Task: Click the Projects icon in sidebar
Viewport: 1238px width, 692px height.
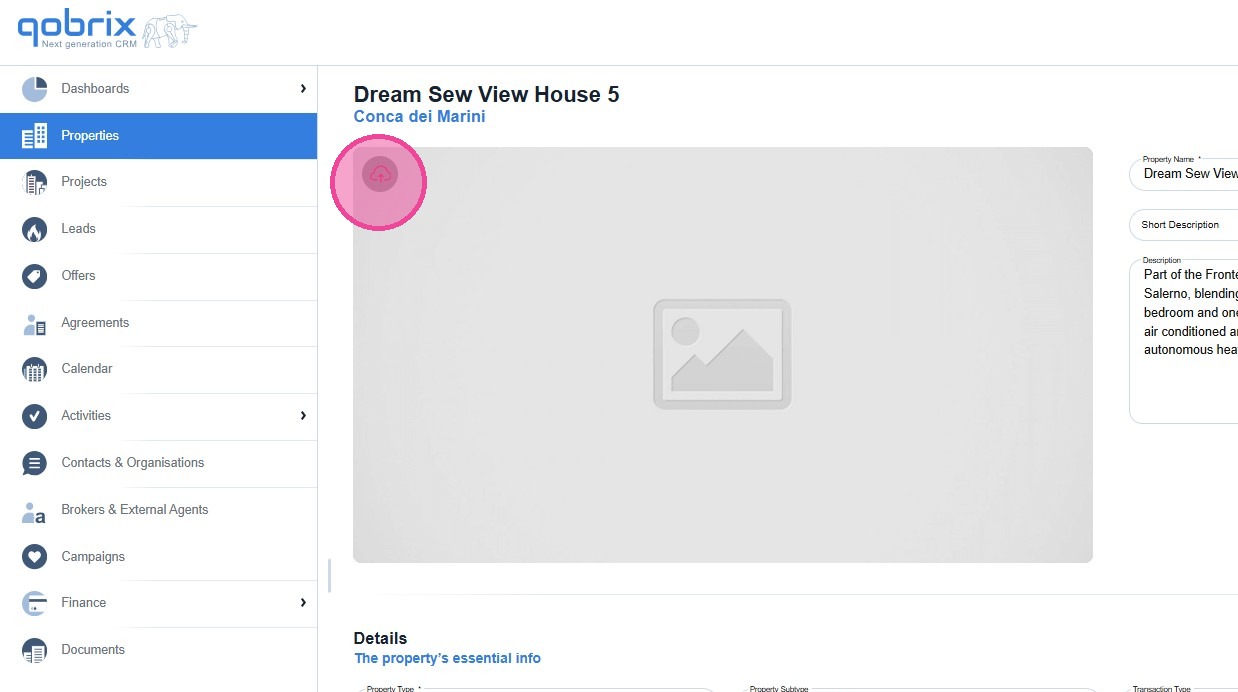Action: pos(34,182)
